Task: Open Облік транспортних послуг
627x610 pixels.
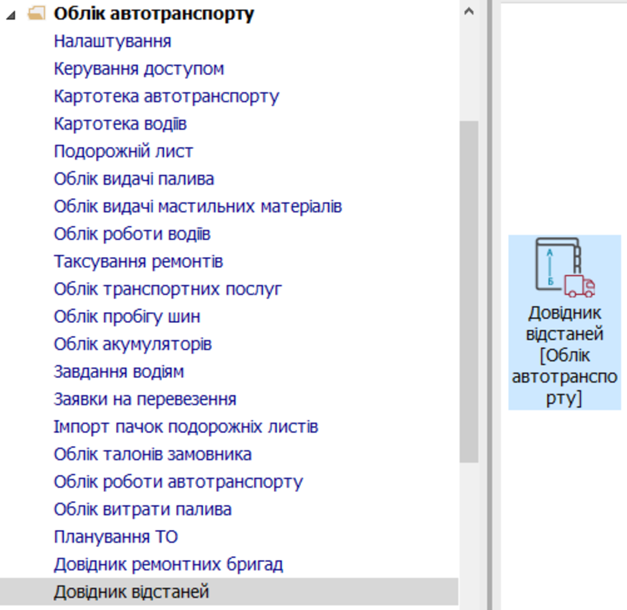Action: click(168, 289)
